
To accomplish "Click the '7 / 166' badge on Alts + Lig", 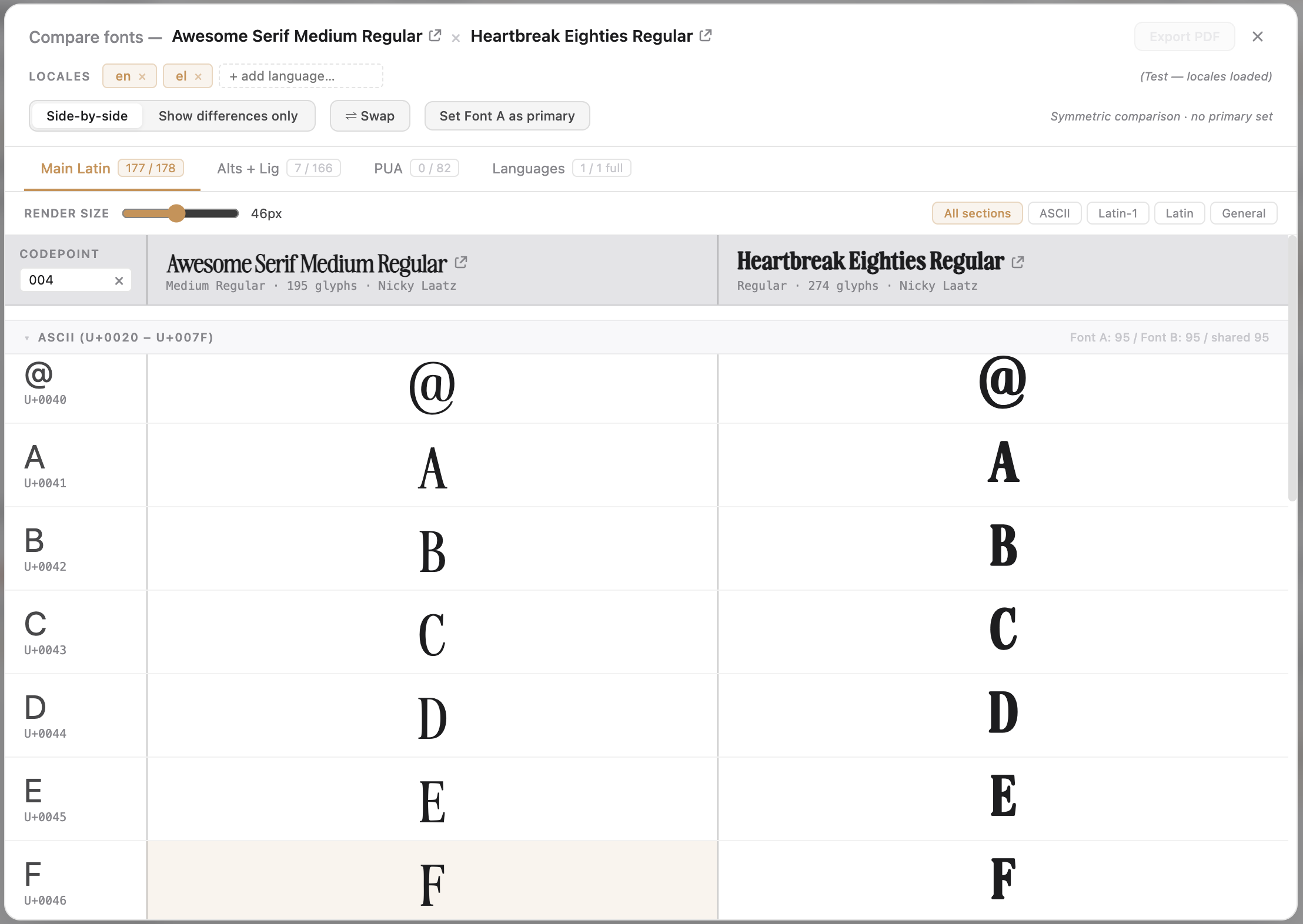I will (x=313, y=168).
